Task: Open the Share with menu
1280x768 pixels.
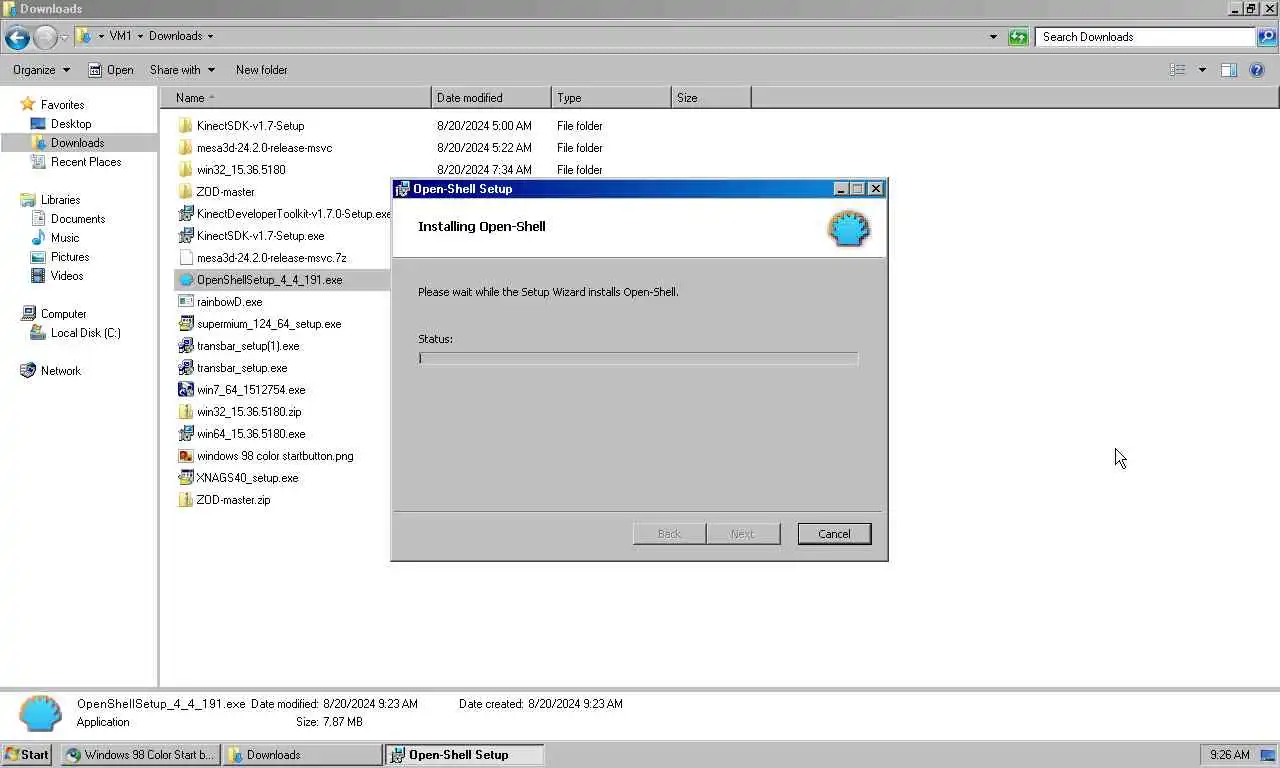Action: pos(182,70)
